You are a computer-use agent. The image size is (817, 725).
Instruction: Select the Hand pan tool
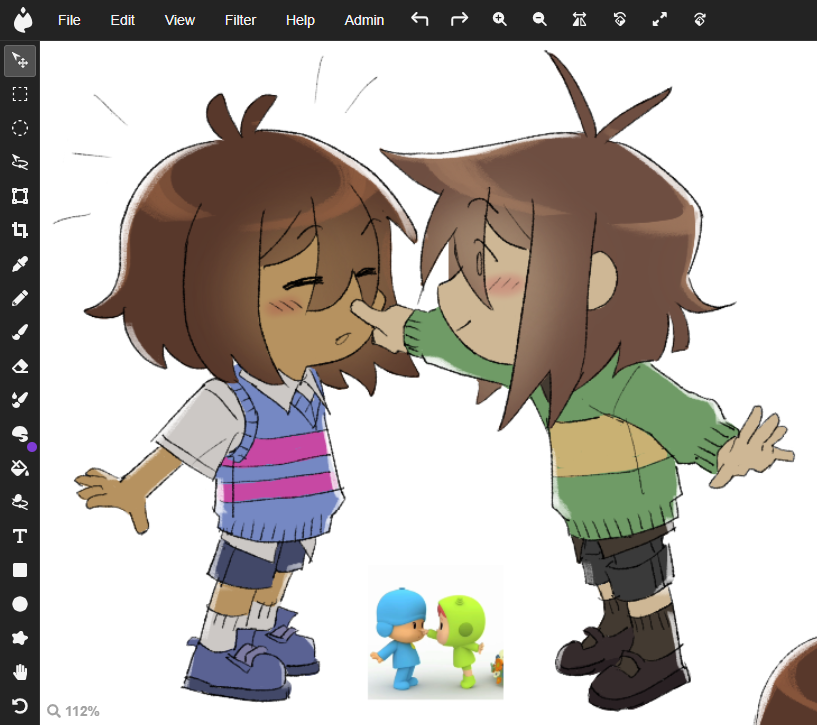click(20, 672)
